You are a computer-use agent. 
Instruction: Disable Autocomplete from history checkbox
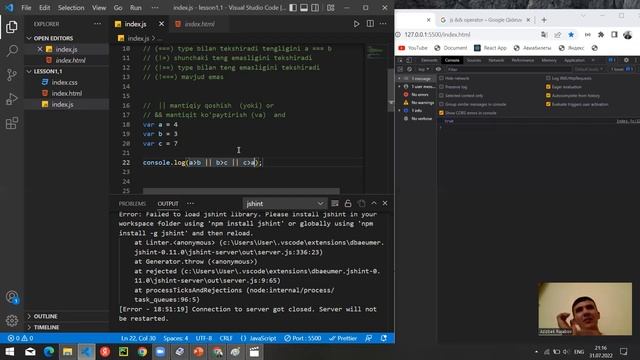pyautogui.click(x=548, y=96)
